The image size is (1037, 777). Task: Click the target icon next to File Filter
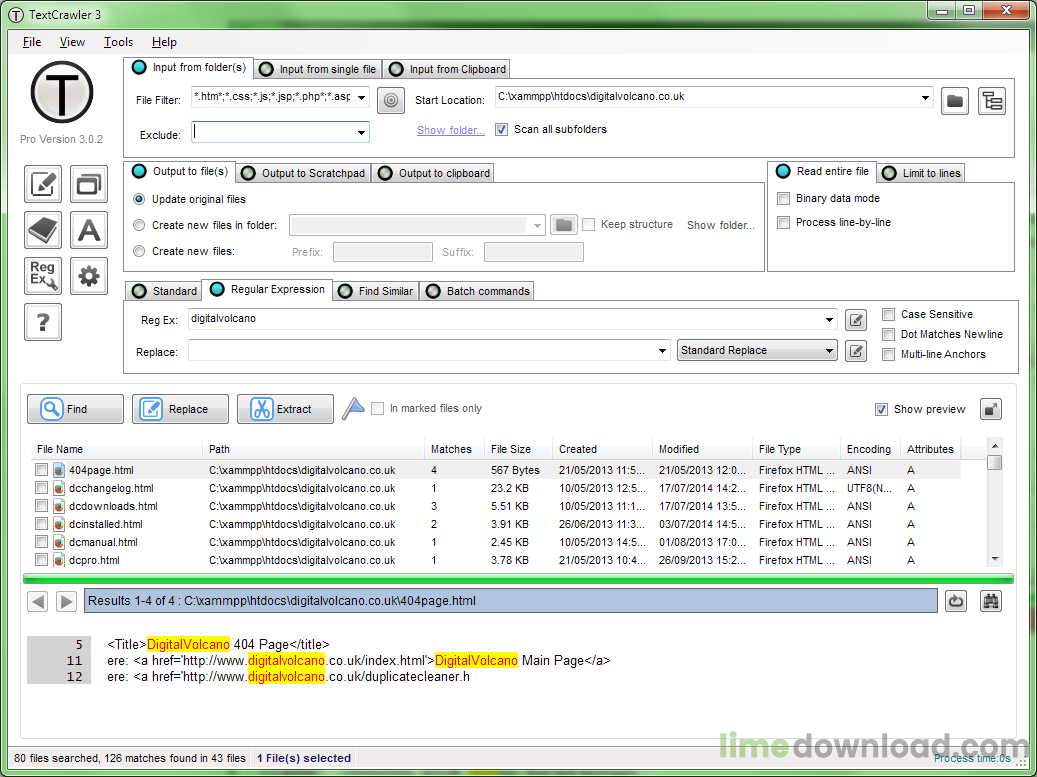pyautogui.click(x=391, y=101)
